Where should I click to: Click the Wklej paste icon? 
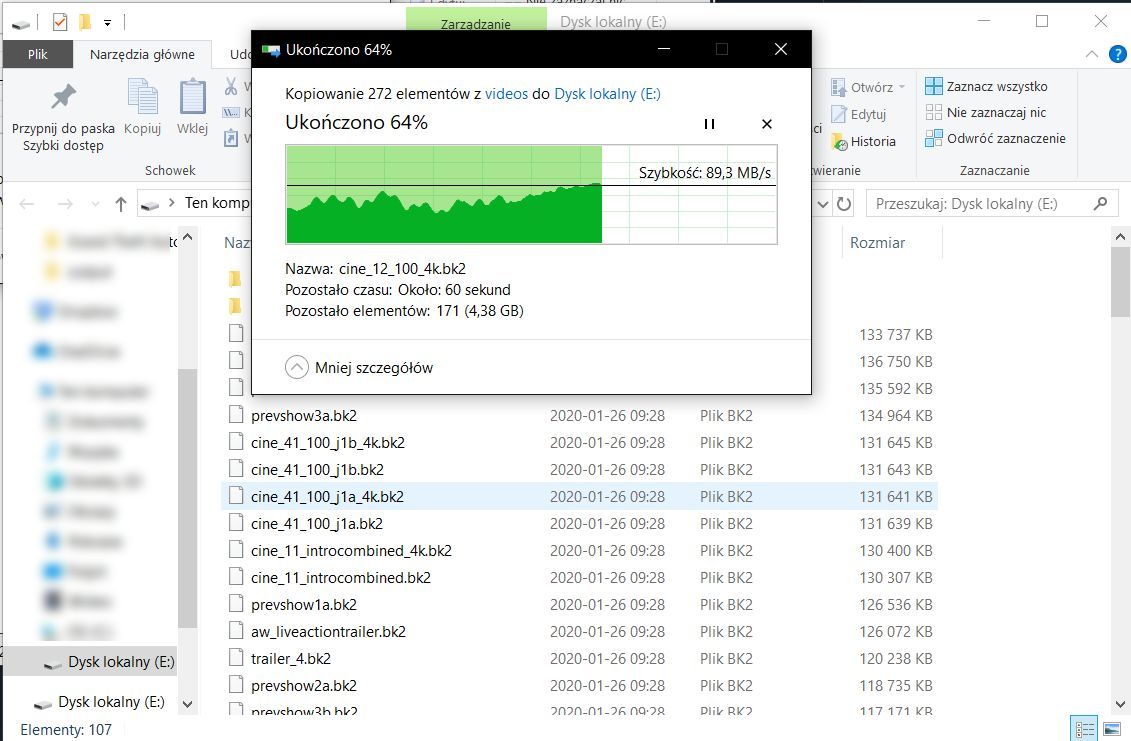[192, 100]
